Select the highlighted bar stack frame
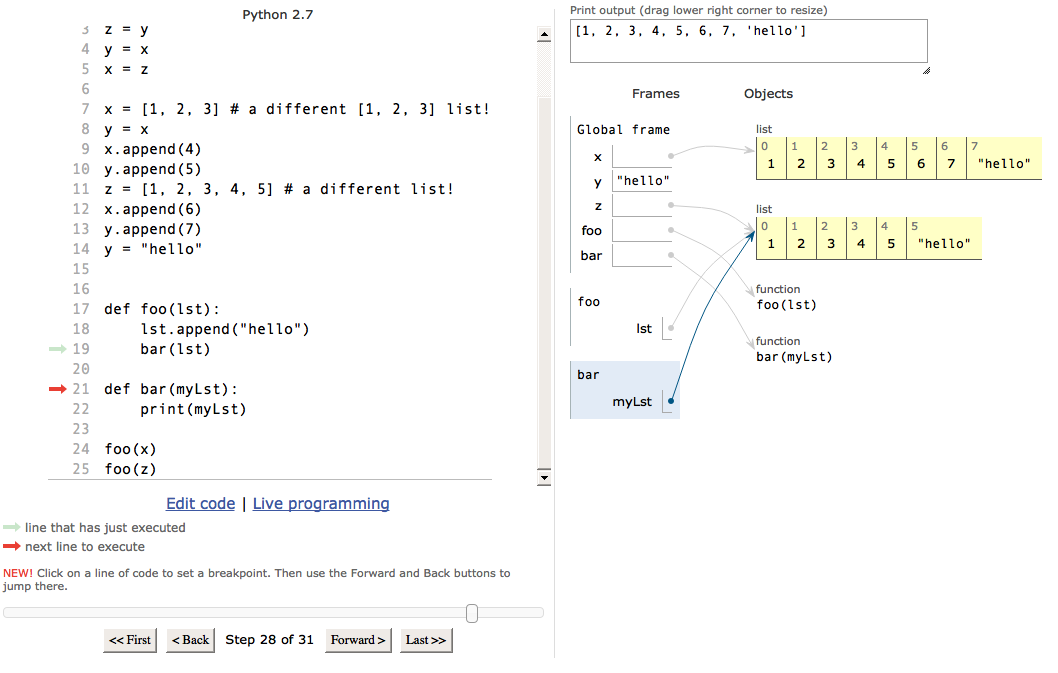The width and height of the screenshot is (1058, 673). (x=625, y=389)
